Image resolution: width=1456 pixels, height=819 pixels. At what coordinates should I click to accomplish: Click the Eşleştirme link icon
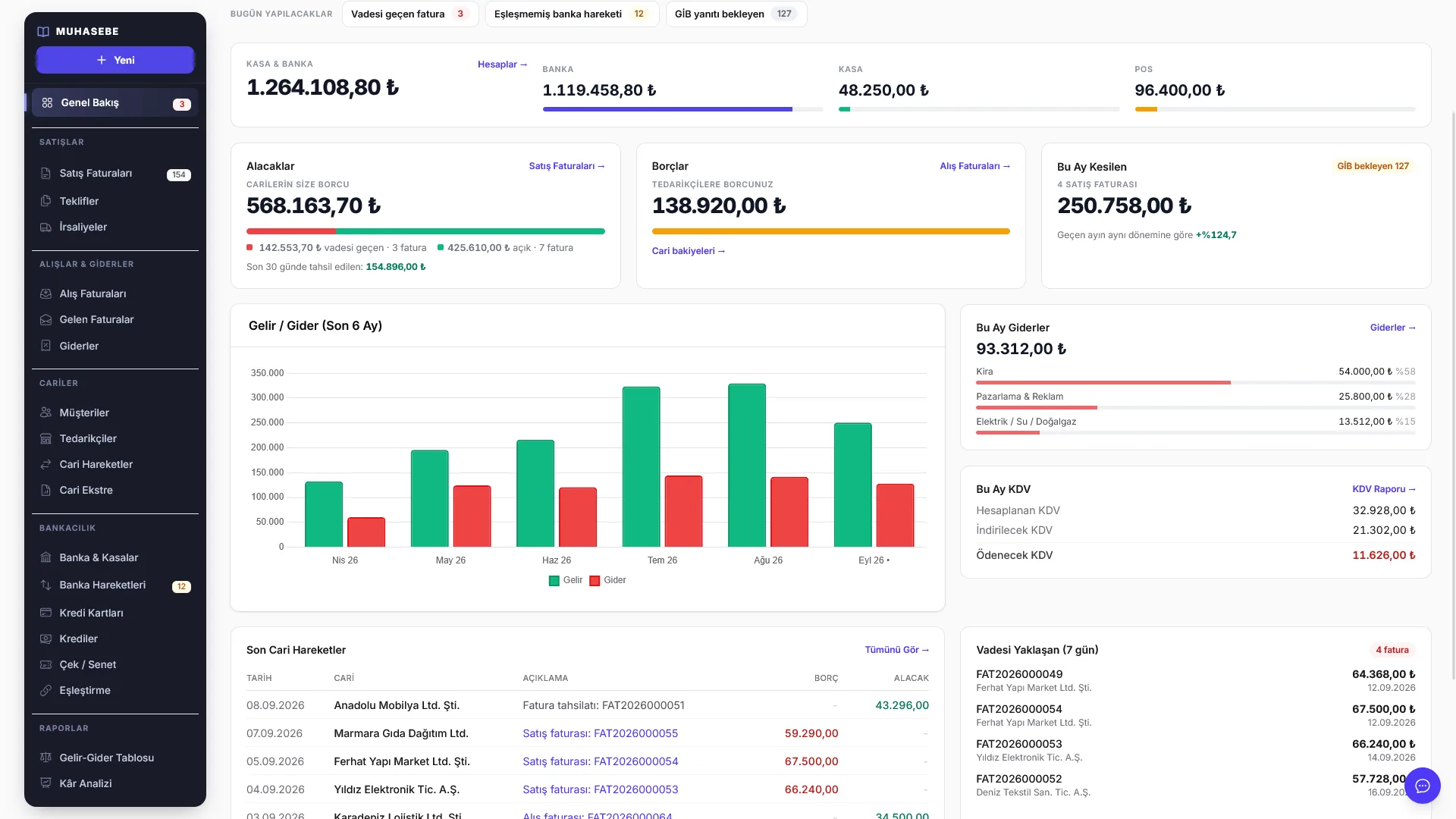[45, 690]
